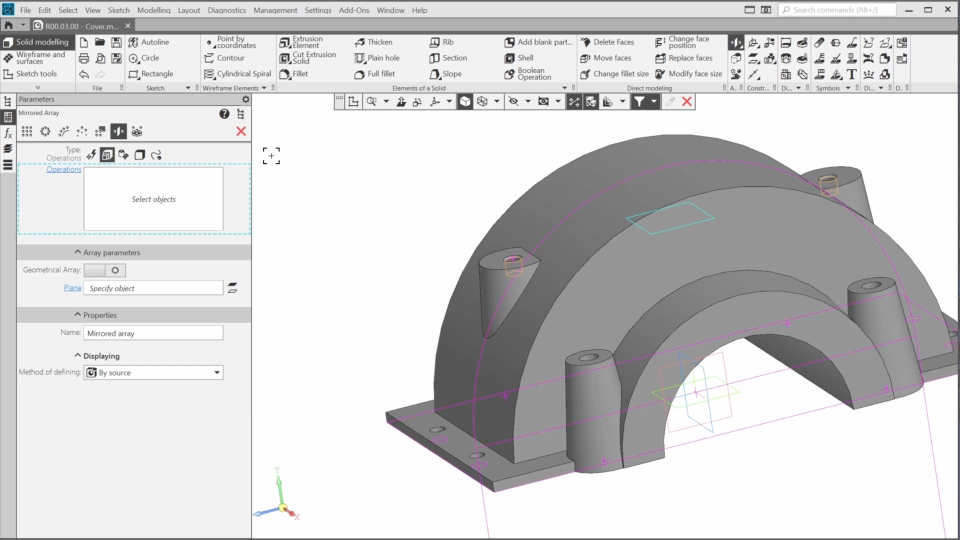Toggle the Geometrical Array switch

pos(105,270)
